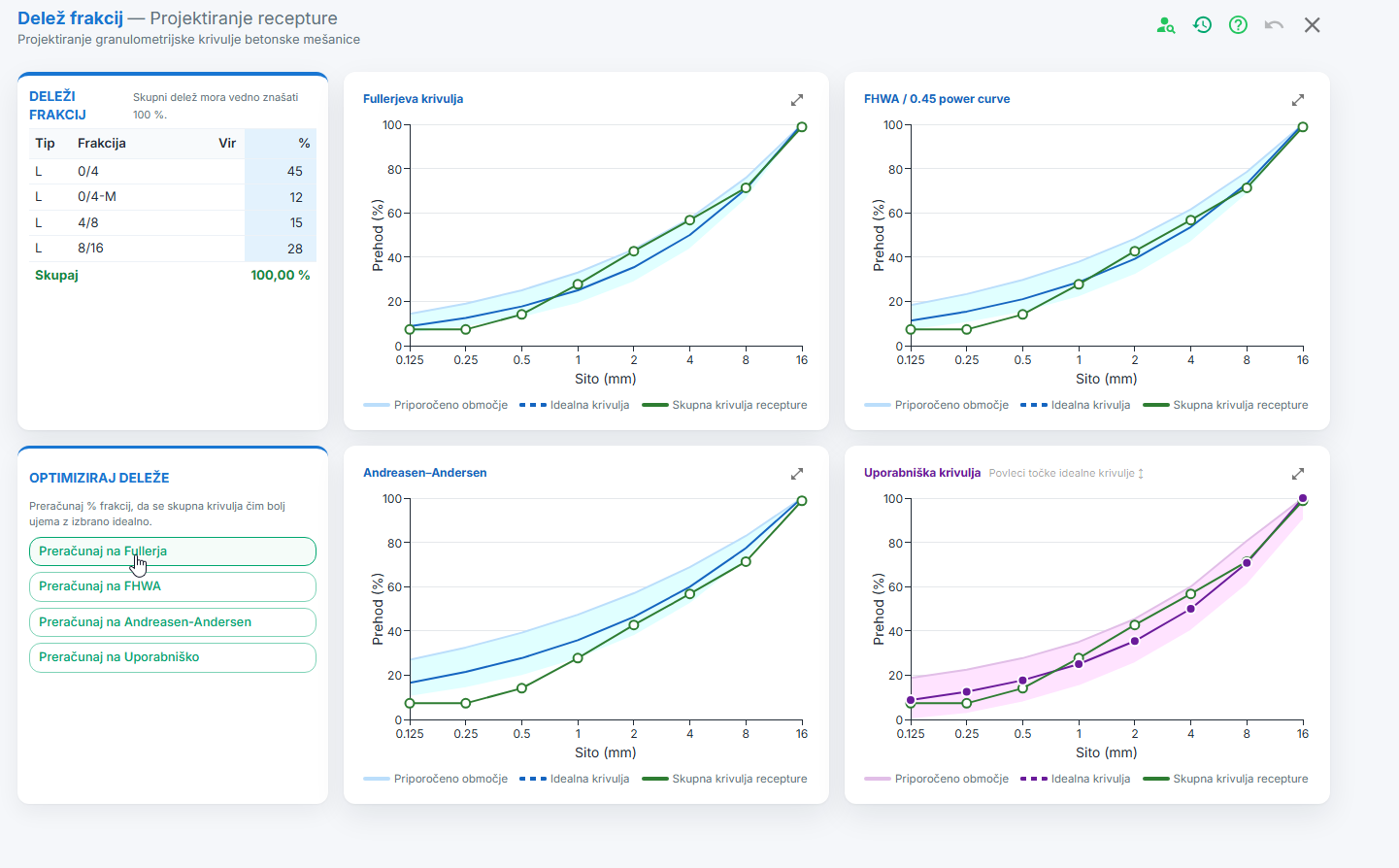Screen dimensions: 1399x868
Task: Expand the Fullerjeva krivulja chart to fullscreen
Action: (797, 100)
